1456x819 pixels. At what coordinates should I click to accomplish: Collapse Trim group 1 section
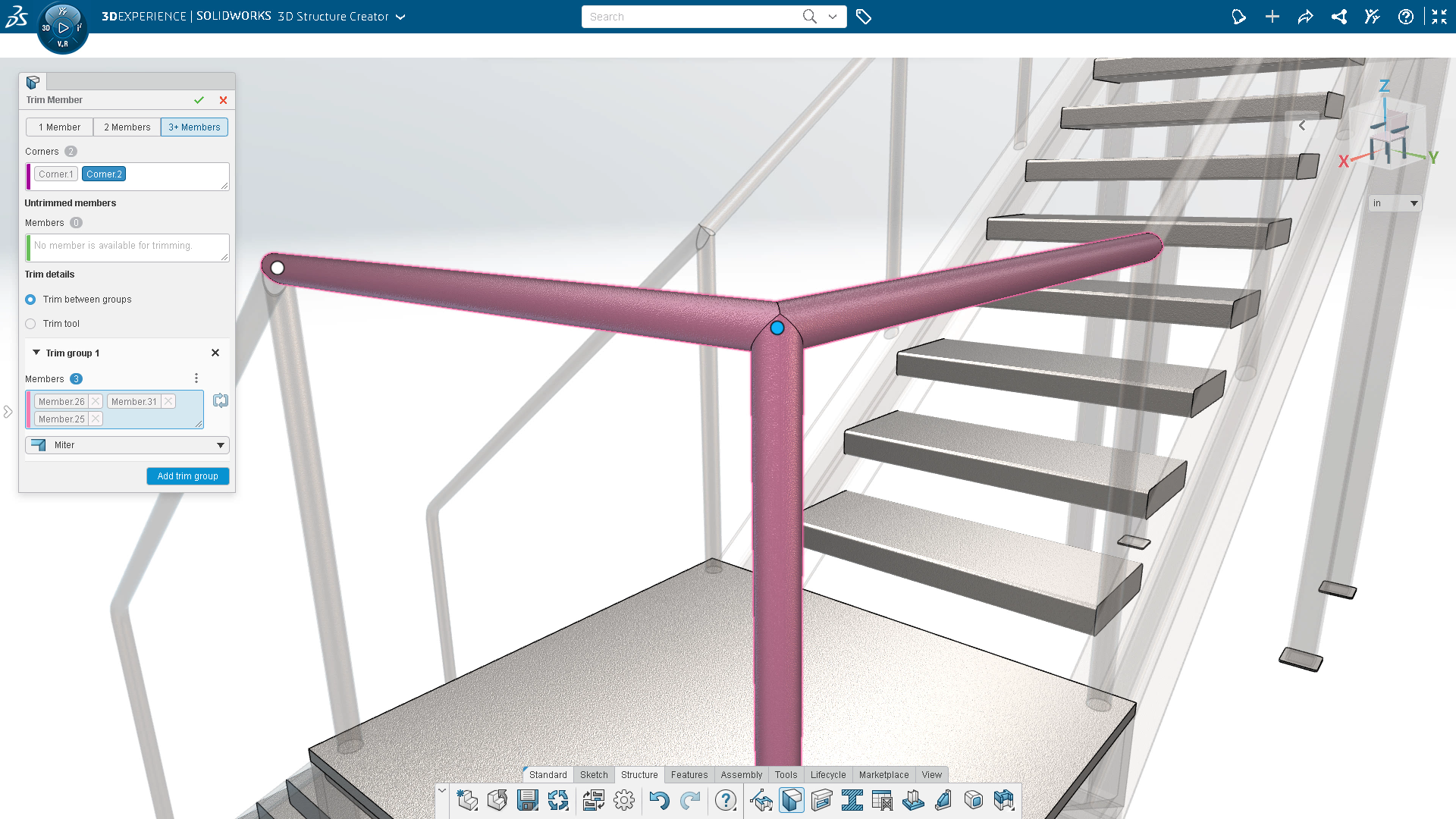coord(36,353)
